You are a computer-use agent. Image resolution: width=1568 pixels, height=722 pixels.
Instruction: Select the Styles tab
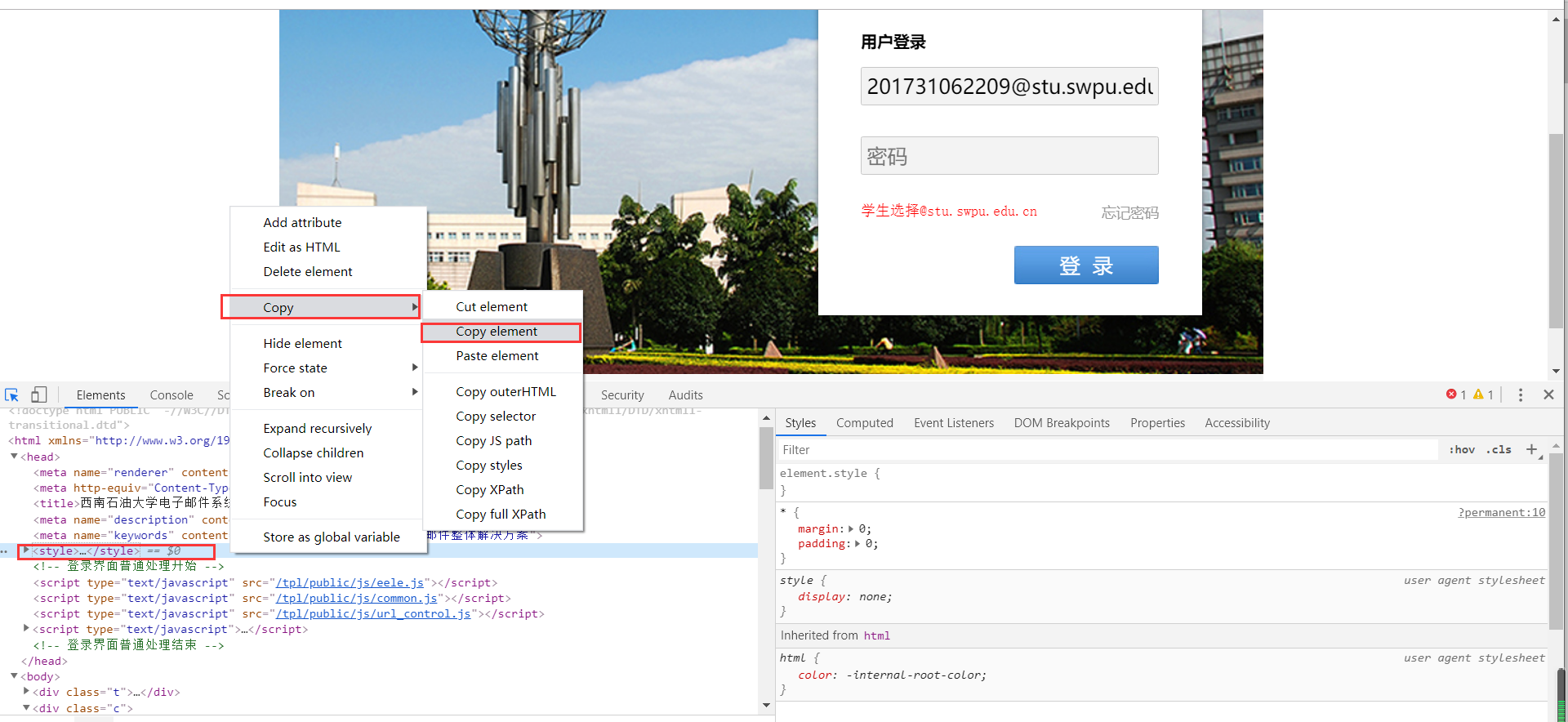[800, 422]
